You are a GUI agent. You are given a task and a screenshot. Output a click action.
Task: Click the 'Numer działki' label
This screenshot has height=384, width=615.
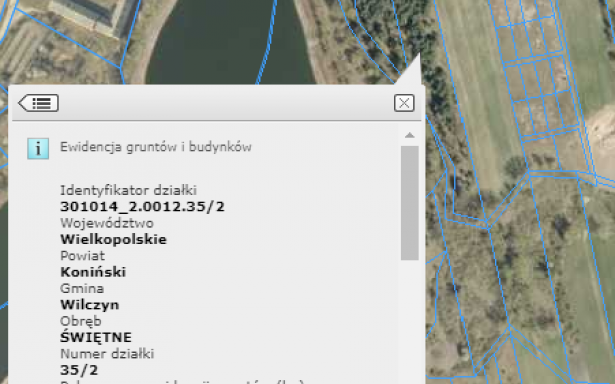tap(107, 354)
